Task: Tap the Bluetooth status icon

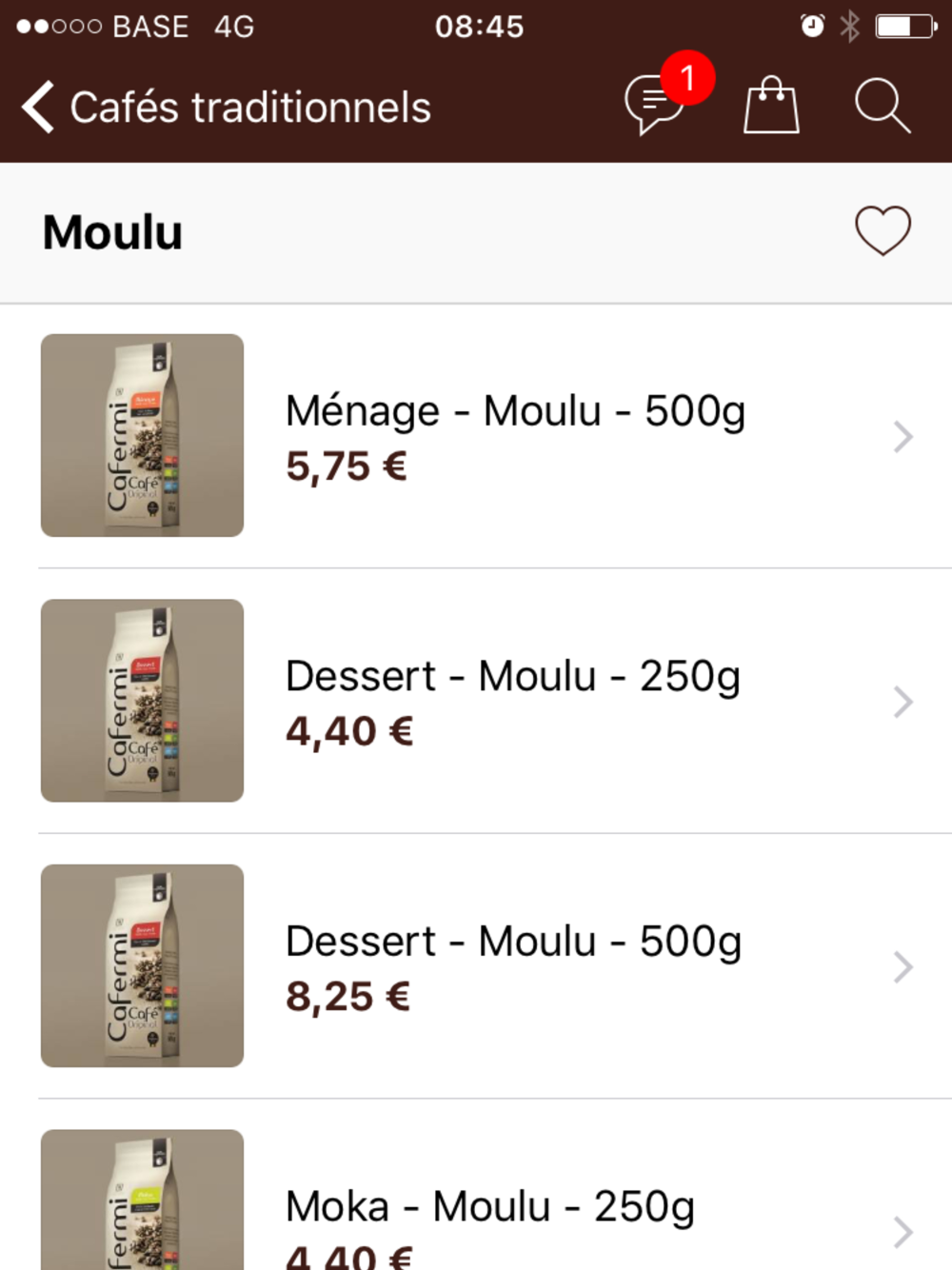Action: click(x=849, y=26)
